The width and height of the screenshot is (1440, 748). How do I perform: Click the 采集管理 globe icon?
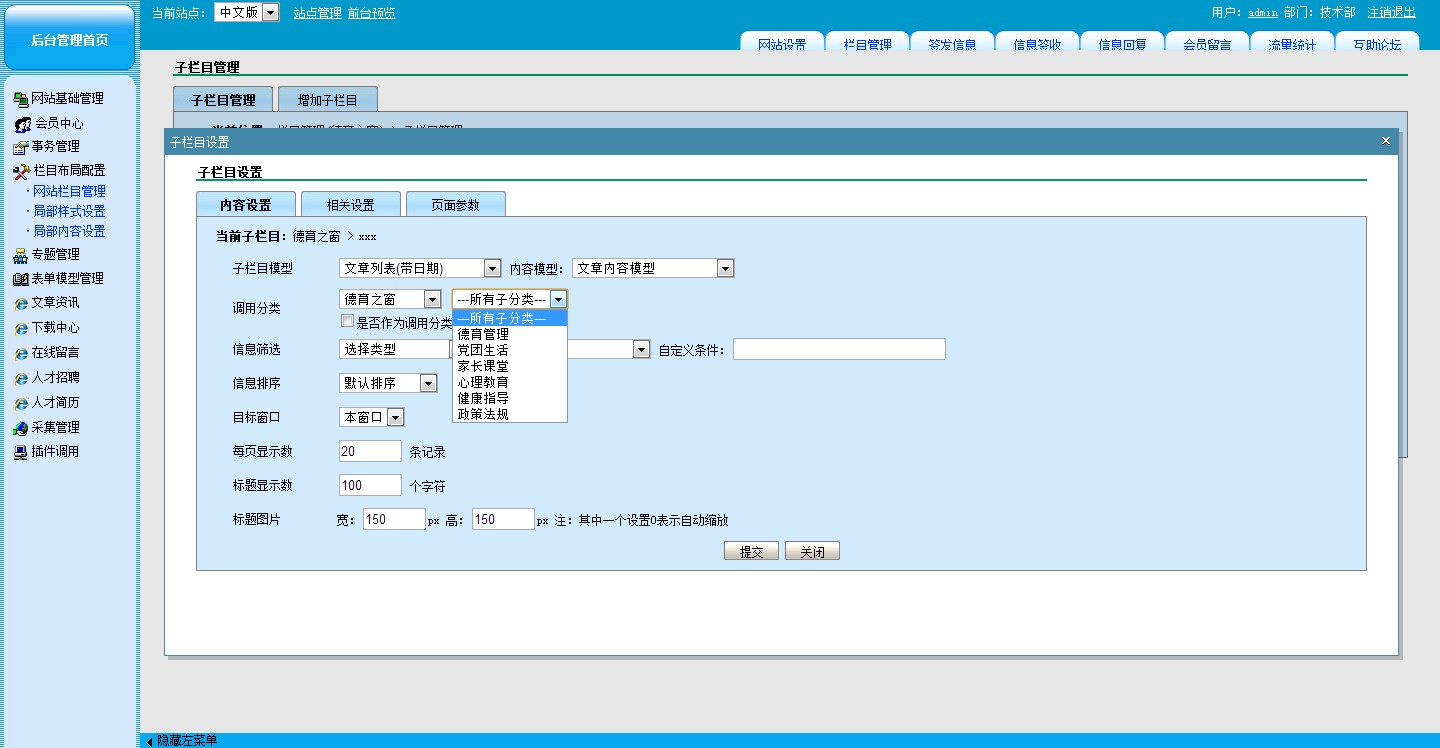click(20, 428)
